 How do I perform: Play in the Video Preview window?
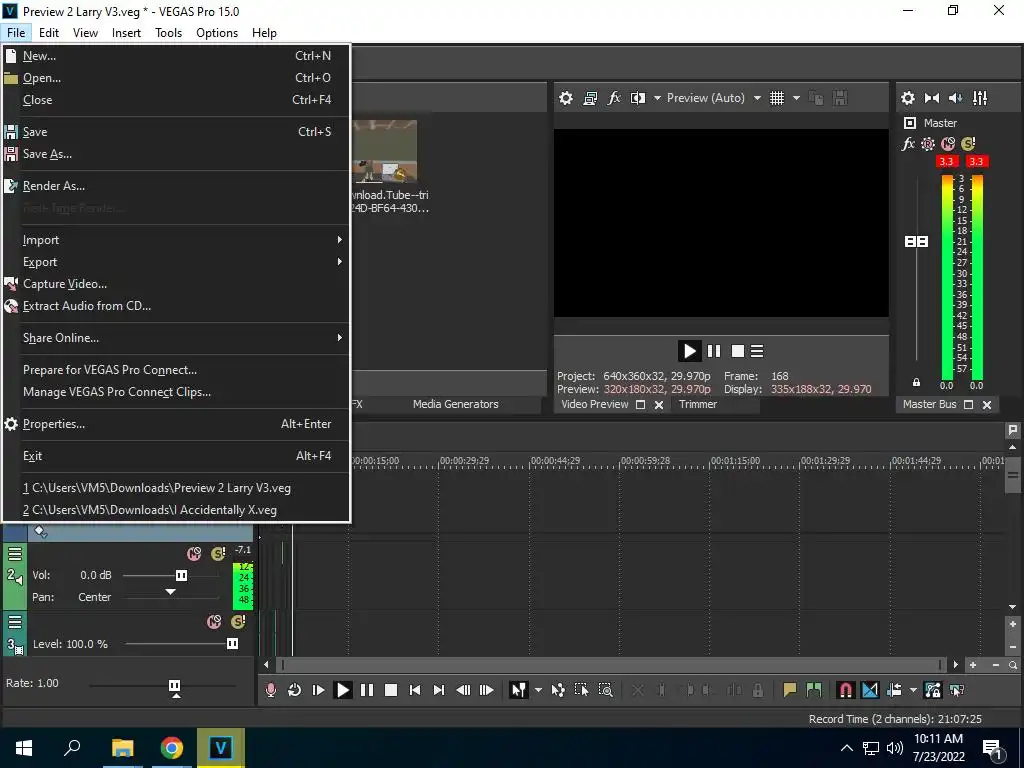[690, 351]
